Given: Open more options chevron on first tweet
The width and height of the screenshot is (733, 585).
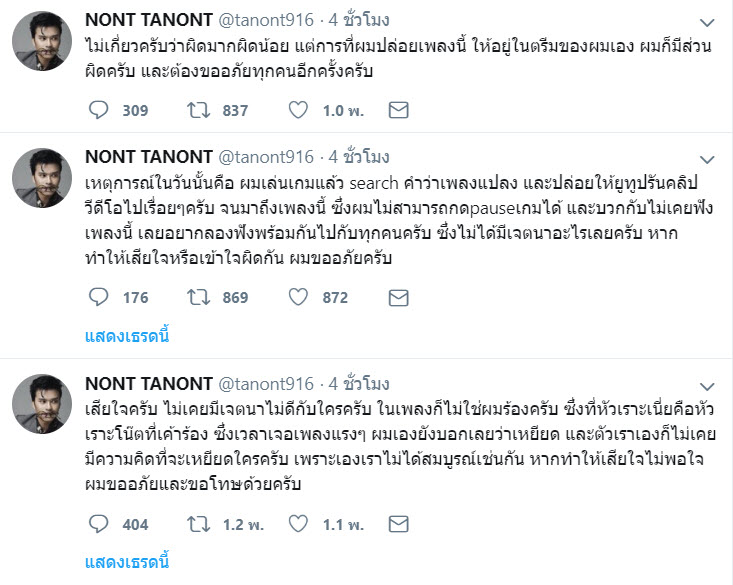Looking at the screenshot, I should coord(707,22).
